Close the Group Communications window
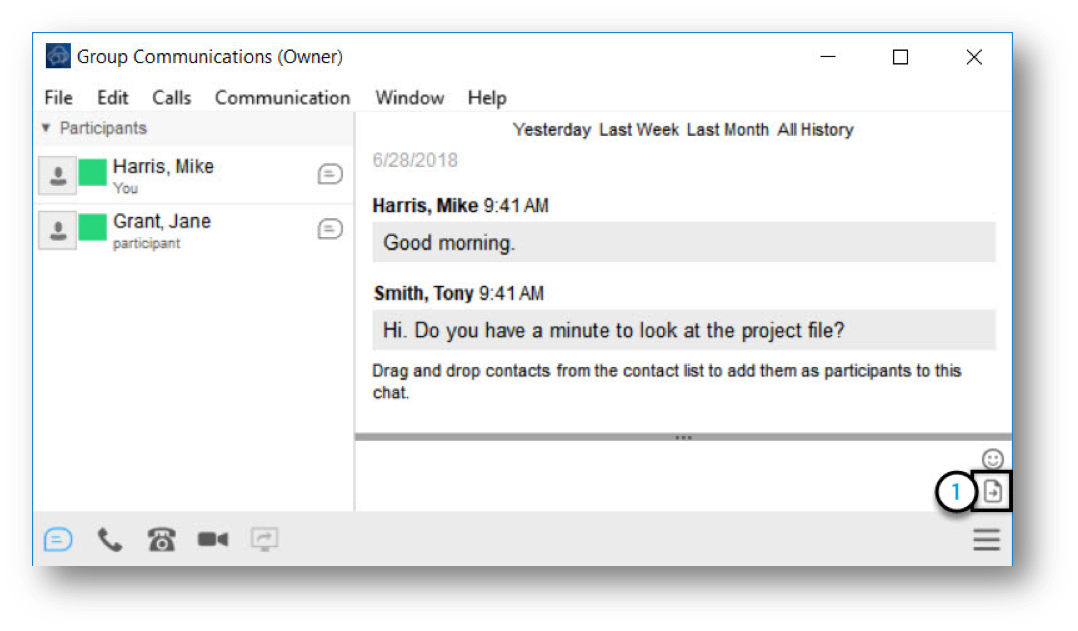 974,56
